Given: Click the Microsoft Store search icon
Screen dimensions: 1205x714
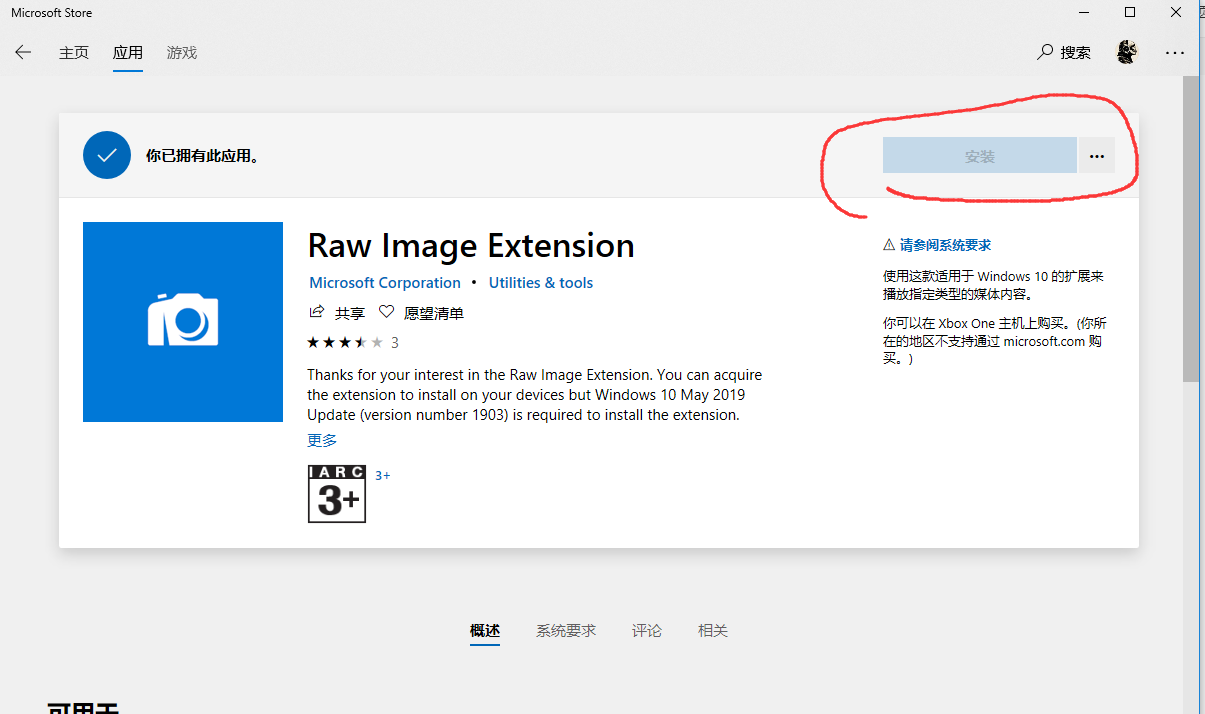Looking at the screenshot, I should click(1044, 51).
